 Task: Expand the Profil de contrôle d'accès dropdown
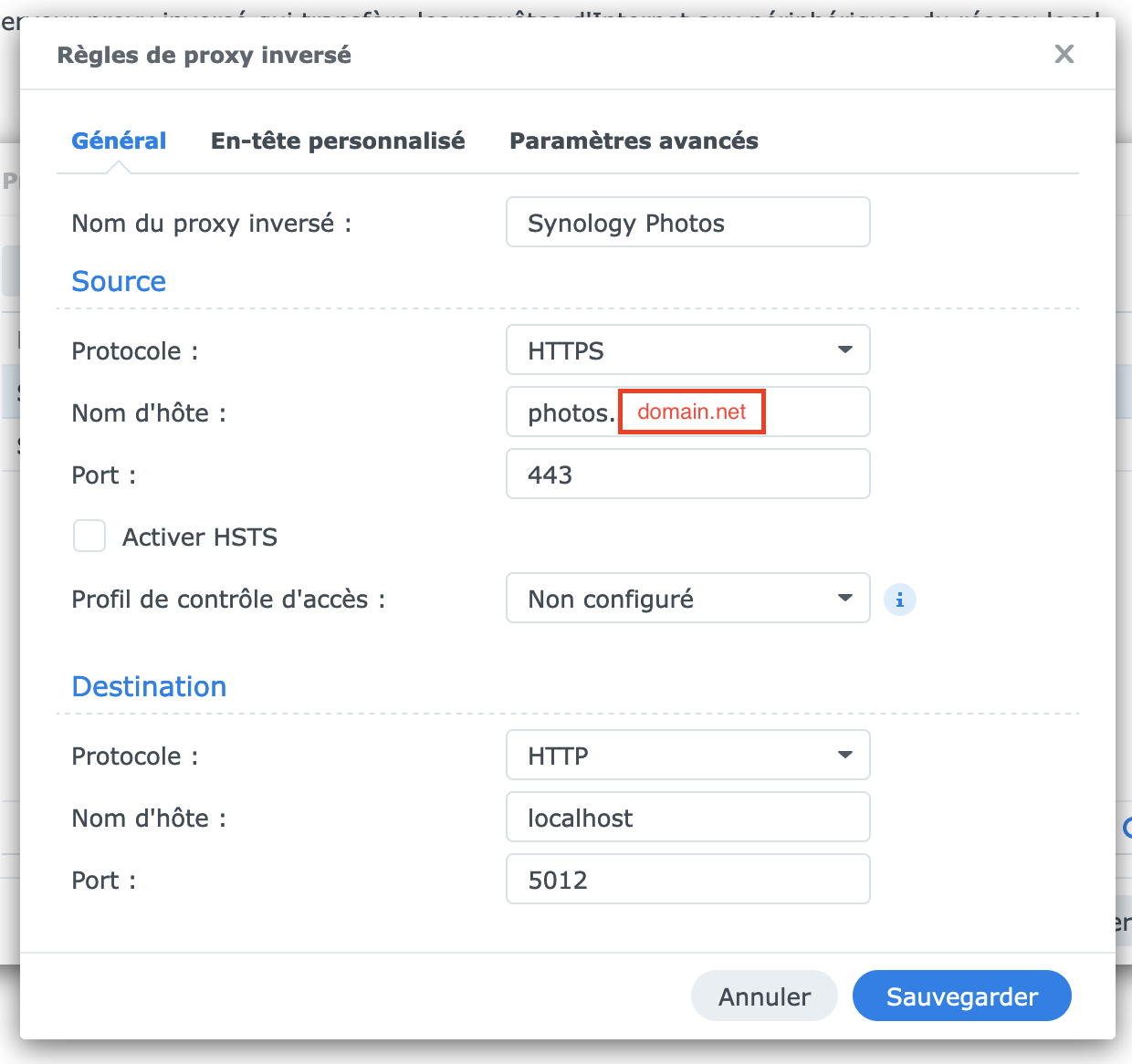click(687, 599)
